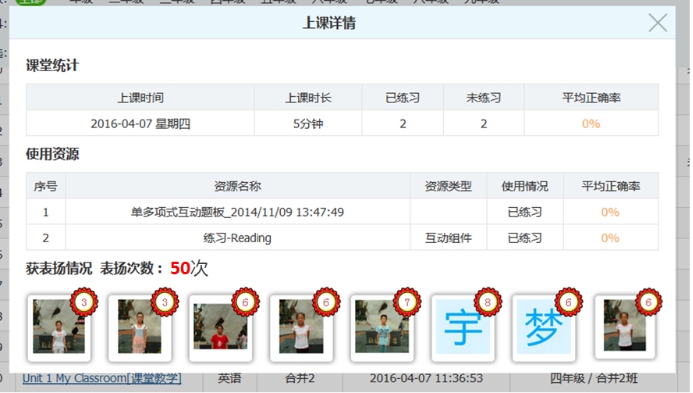This screenshot has height=393, width=693.
Task: Click the 已练习 status for resource 2
Action: pos(525,238)
